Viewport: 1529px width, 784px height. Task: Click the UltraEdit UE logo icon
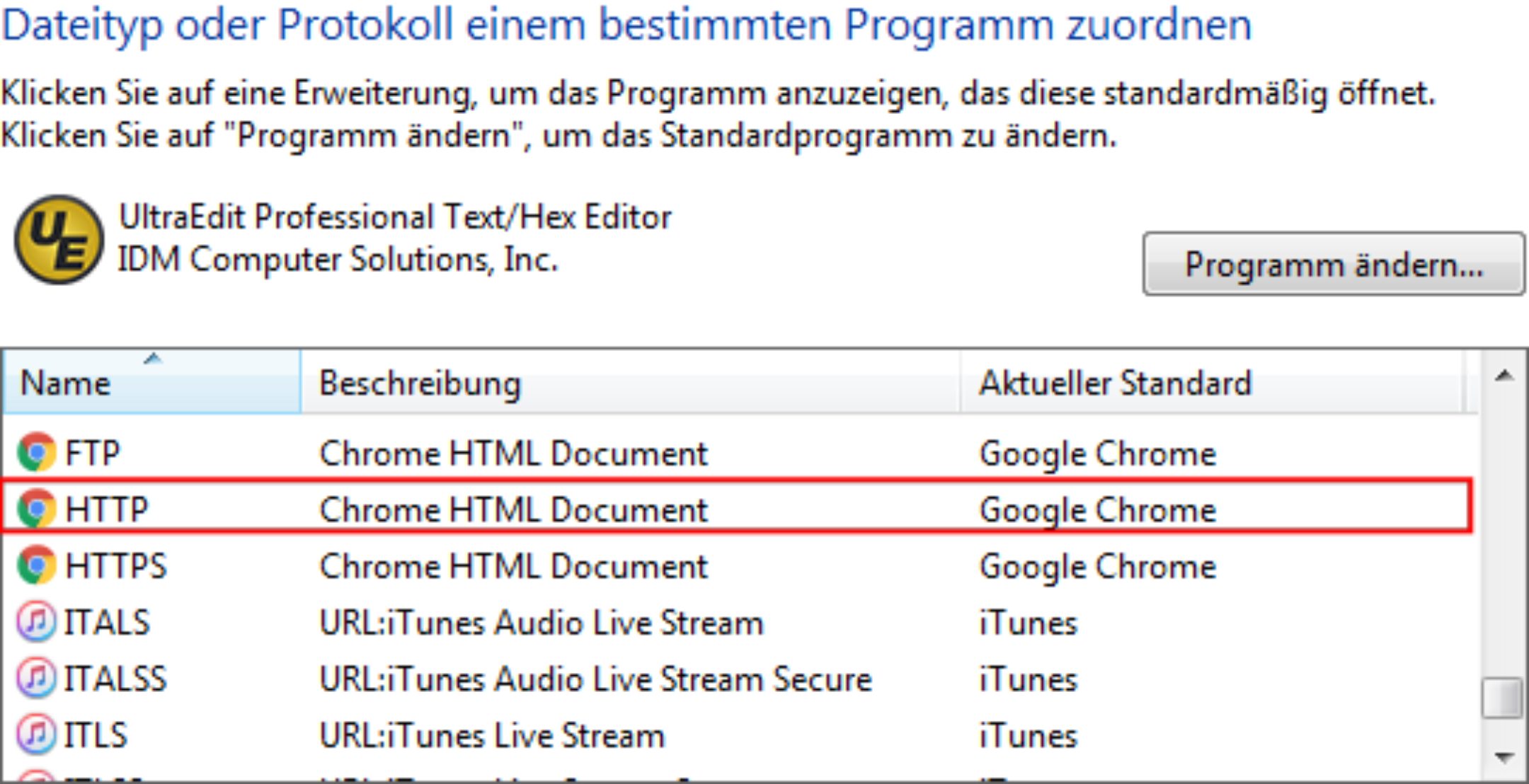tap(59, 240)
